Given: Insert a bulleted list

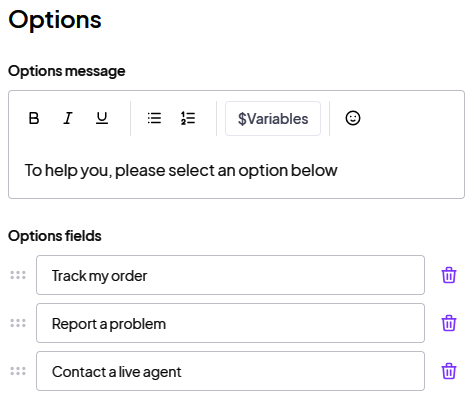Looking at the screenshot, I should [154, 118].
